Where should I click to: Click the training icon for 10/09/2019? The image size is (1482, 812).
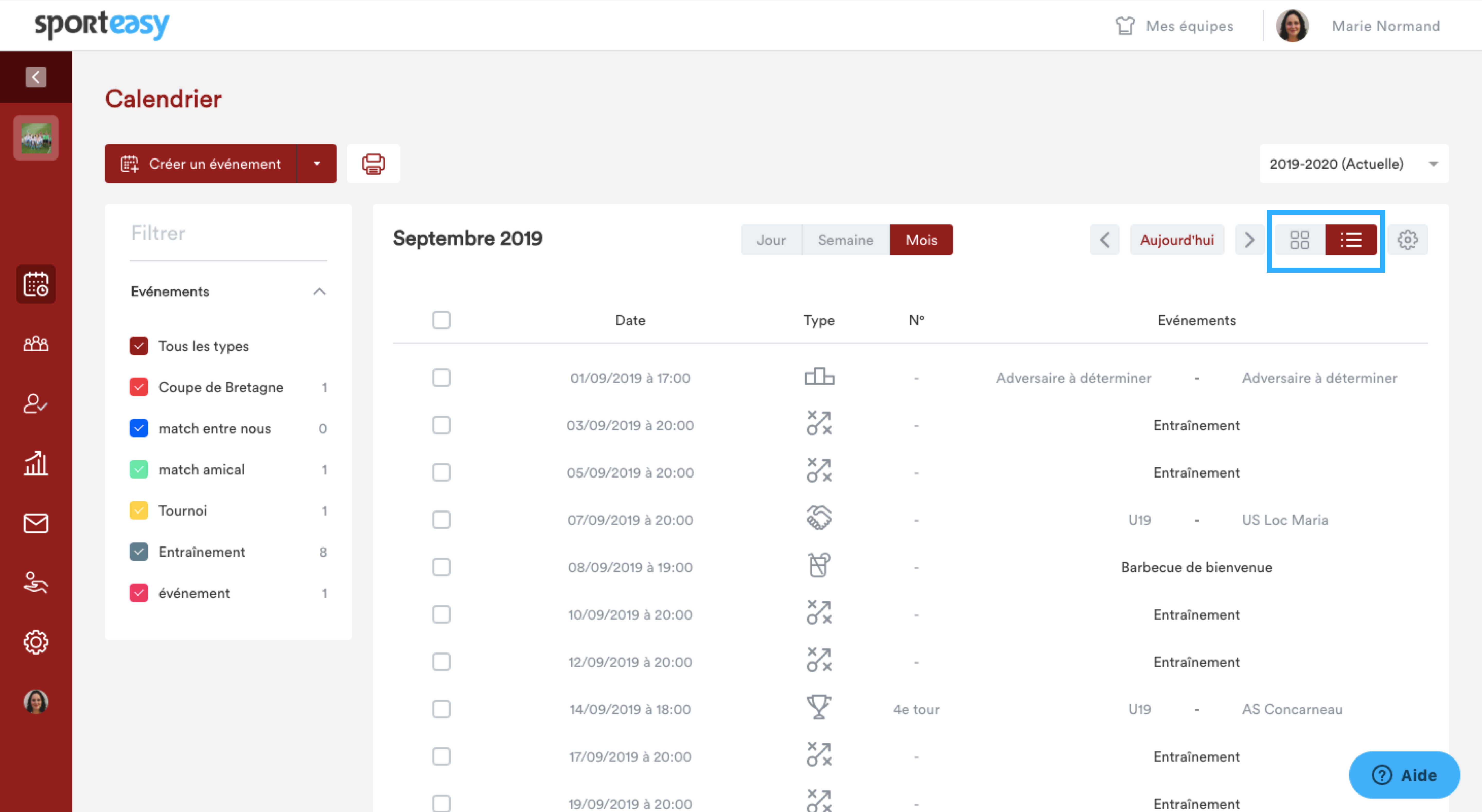tap(819, 612)
